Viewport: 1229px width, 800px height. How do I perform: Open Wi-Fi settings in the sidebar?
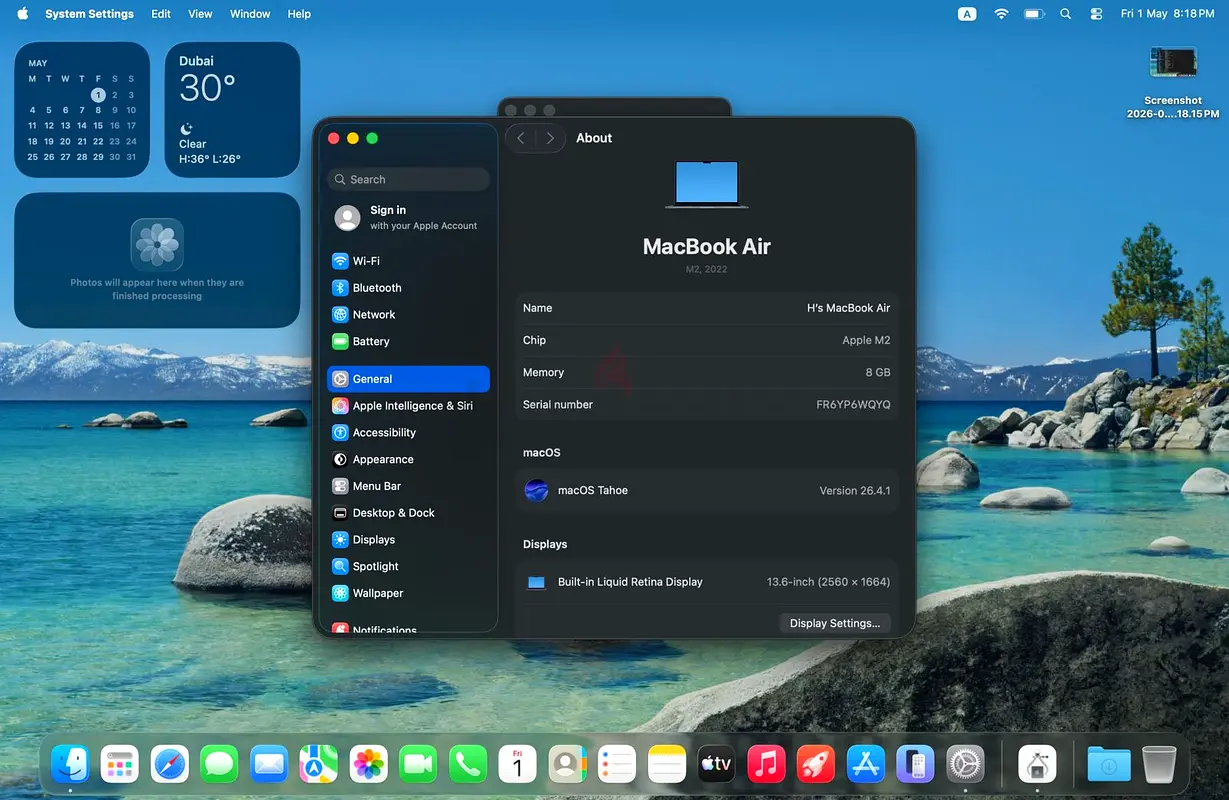(408, 261)
